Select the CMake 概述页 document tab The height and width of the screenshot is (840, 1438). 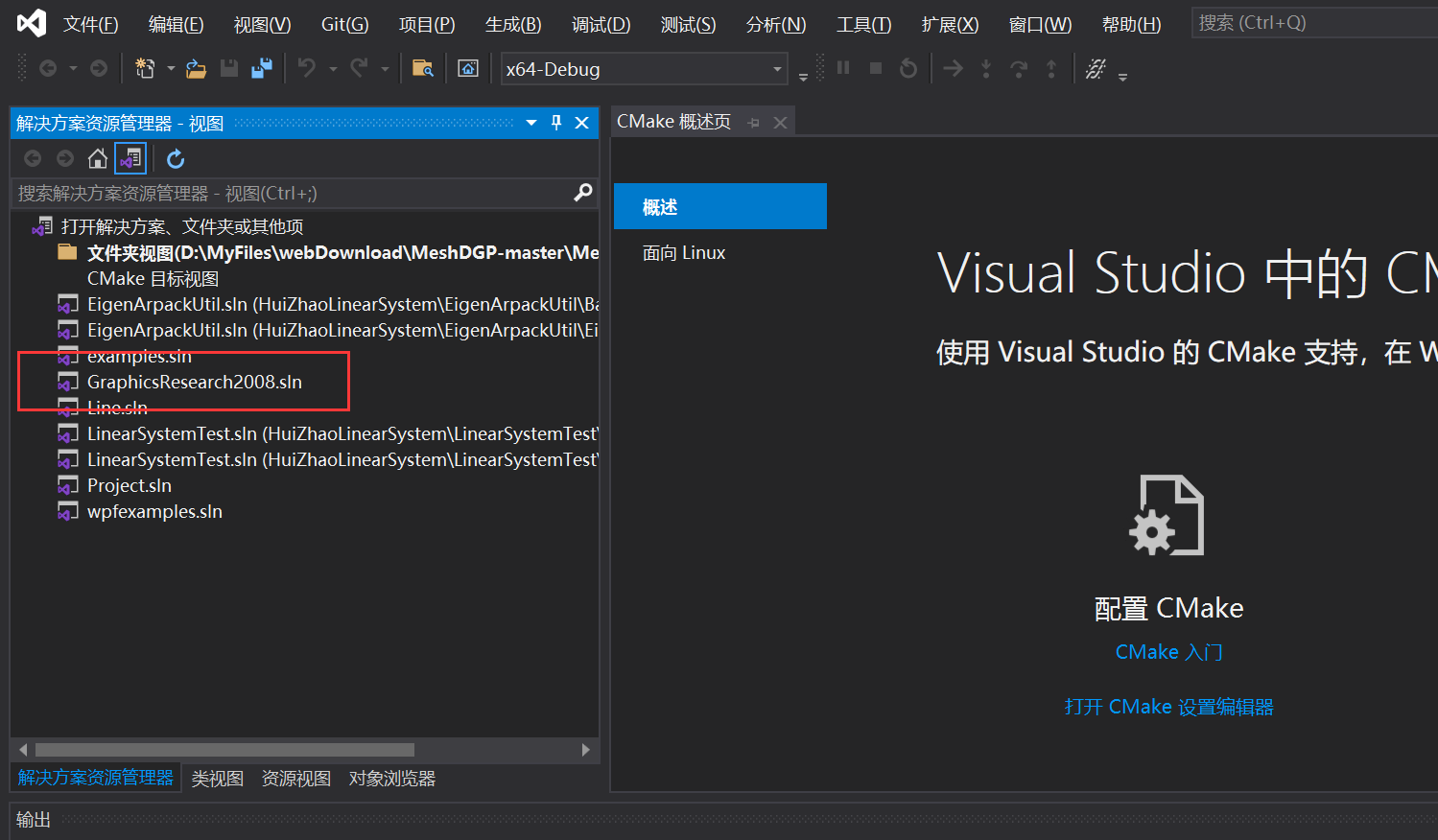point(673,122)
